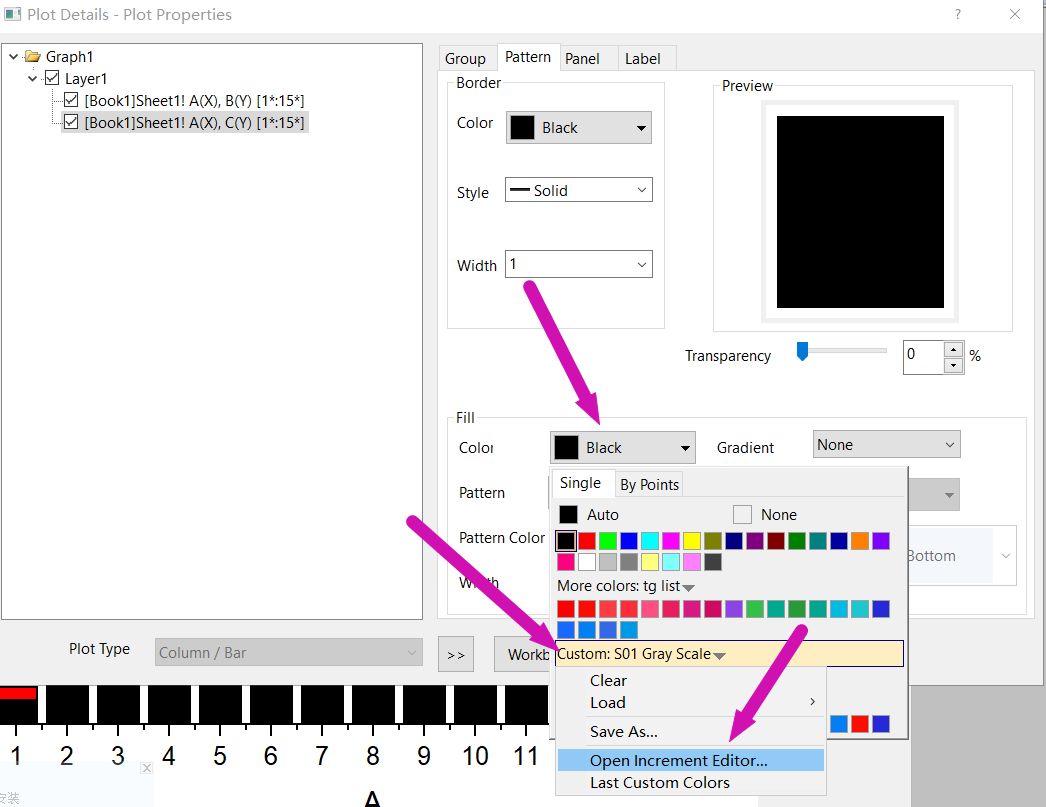Image resolution: width=1046 pixels, height=807 pixels.
Task: Expand the Border Style Solid dropdown
Action: 578,190
